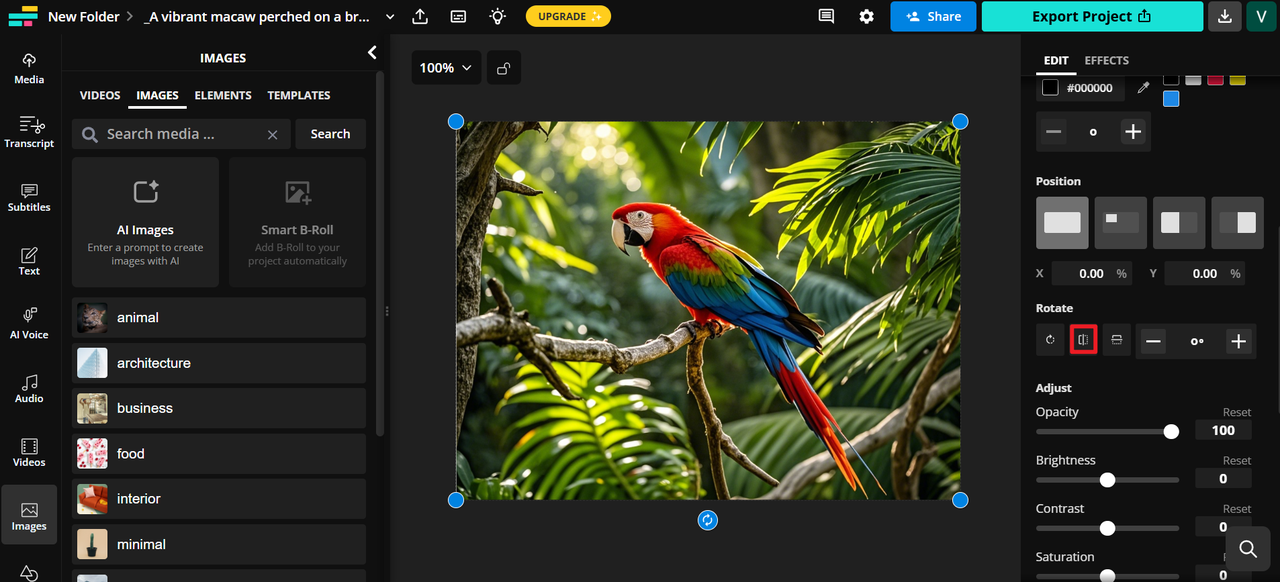
Task: Click the Search button
Action: pyautogui.click(x=330, y=134)
